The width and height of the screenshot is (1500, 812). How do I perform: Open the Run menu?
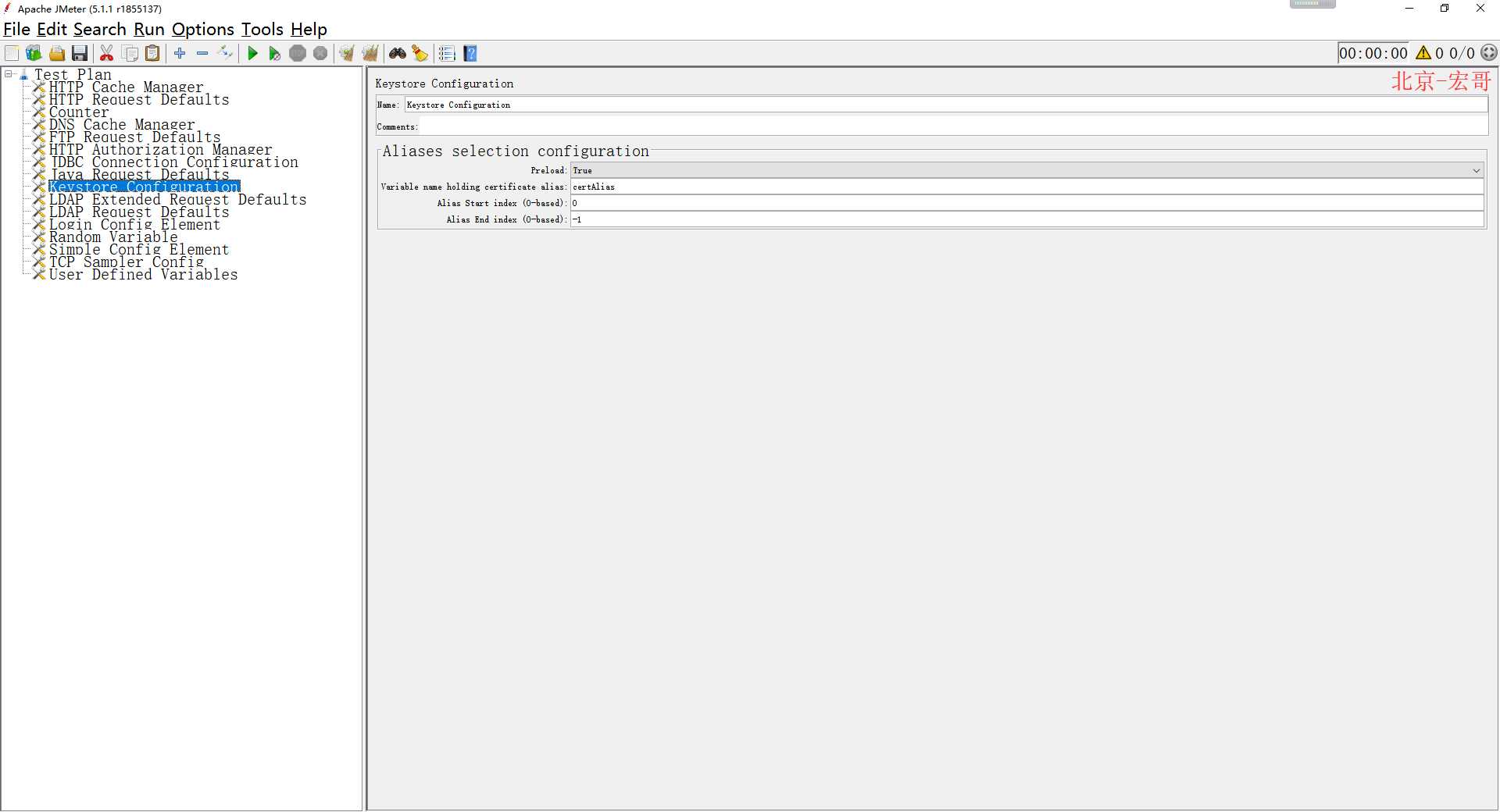(x=148, y=30)
